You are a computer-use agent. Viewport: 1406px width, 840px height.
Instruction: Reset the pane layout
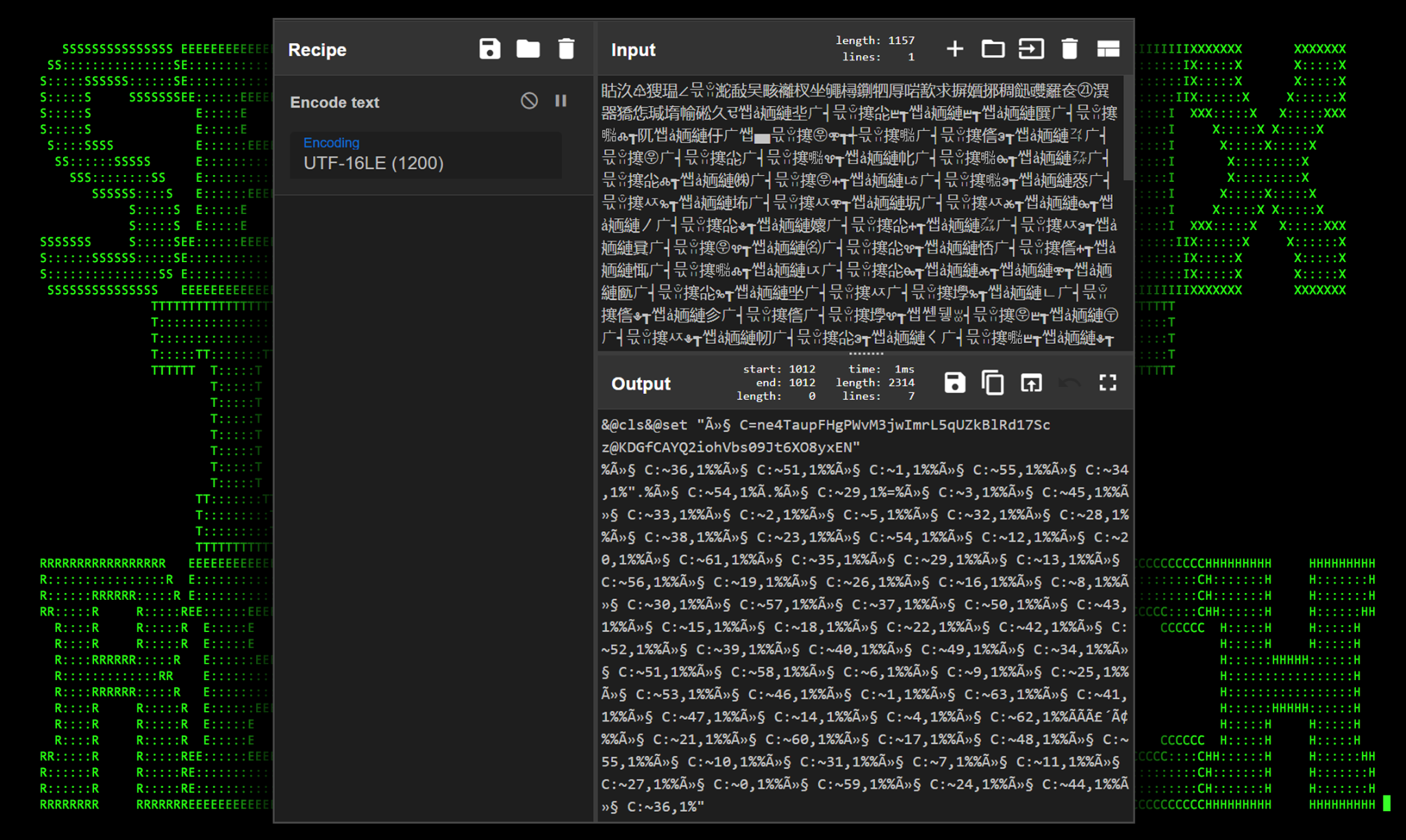pyautogui.click(x=1108, y=49)
